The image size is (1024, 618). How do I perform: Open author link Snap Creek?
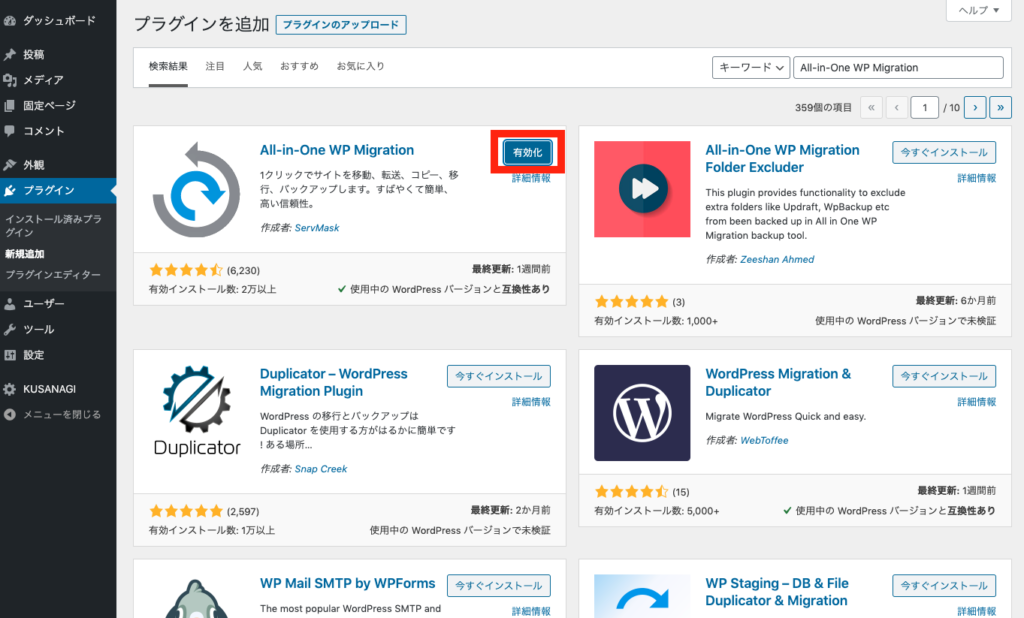coord(321,469)
